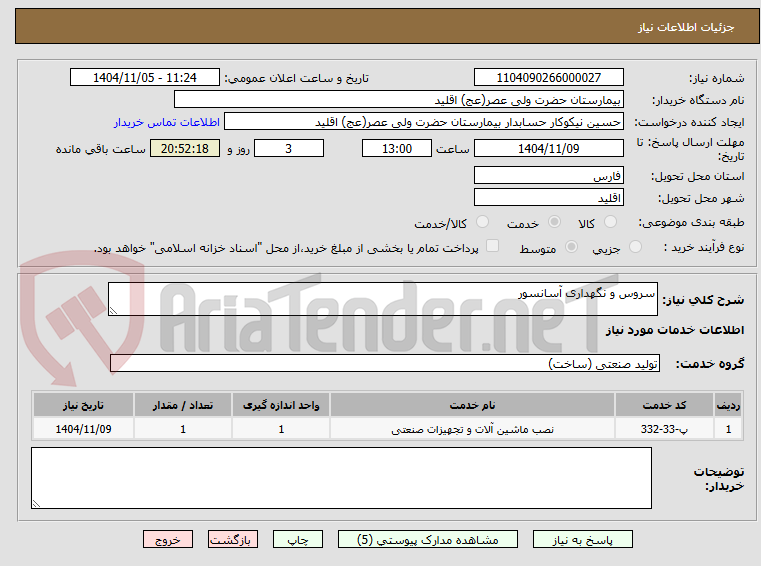Click the delivery city field اقلید
This screenshot has width=761, height=566.
[548, 198]
